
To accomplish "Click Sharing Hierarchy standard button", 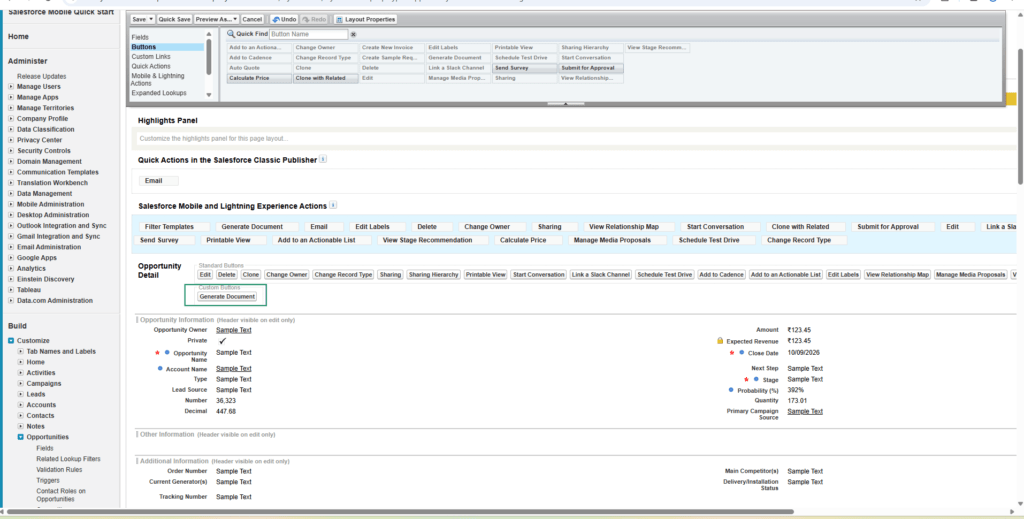I will pos(434,275).
